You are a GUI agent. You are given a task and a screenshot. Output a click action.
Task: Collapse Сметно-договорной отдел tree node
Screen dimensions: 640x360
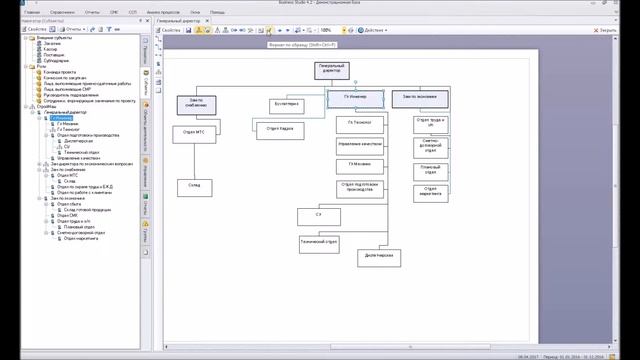[x=46, y=233]
